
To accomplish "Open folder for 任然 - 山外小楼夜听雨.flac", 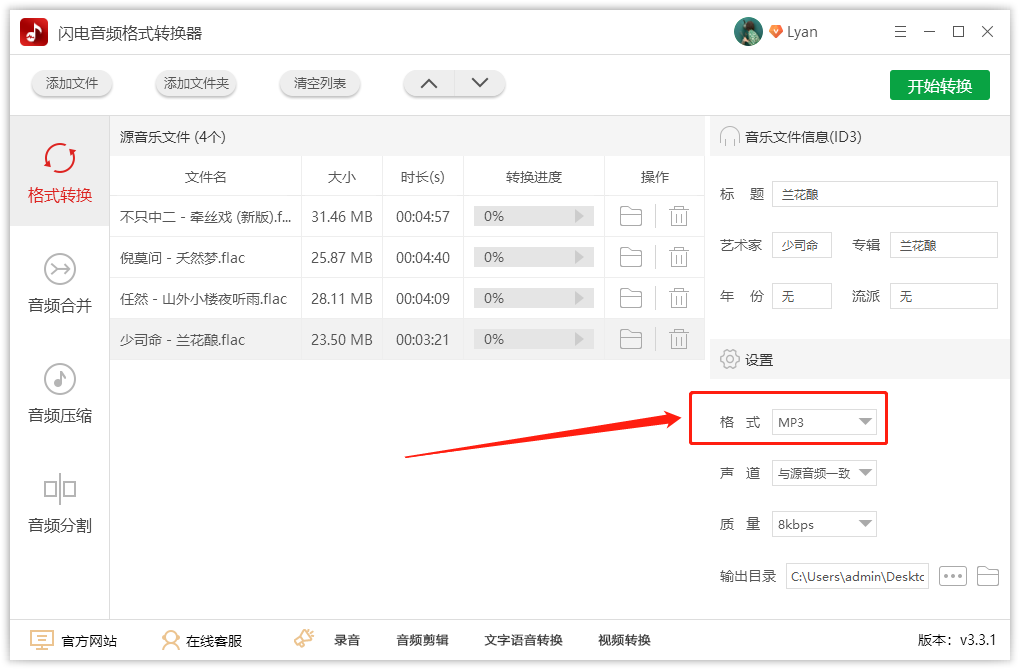I will coord(631,298).
